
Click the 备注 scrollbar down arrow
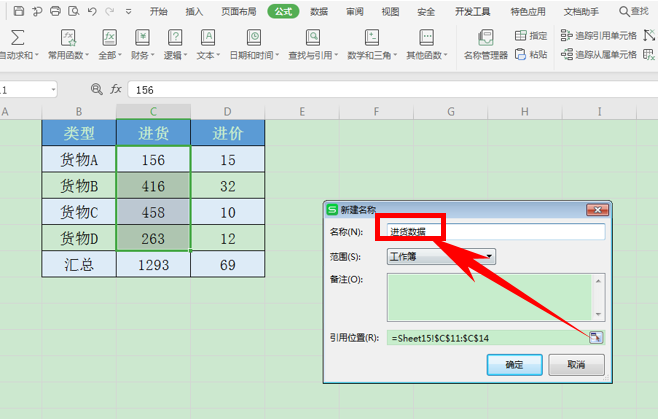(x=598, y=314)
